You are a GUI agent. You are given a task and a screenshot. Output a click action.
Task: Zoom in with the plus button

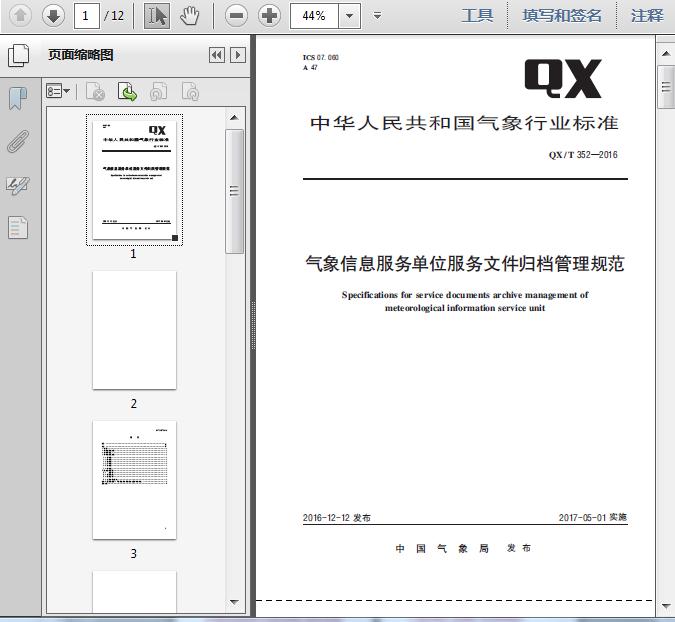(269, 16)
